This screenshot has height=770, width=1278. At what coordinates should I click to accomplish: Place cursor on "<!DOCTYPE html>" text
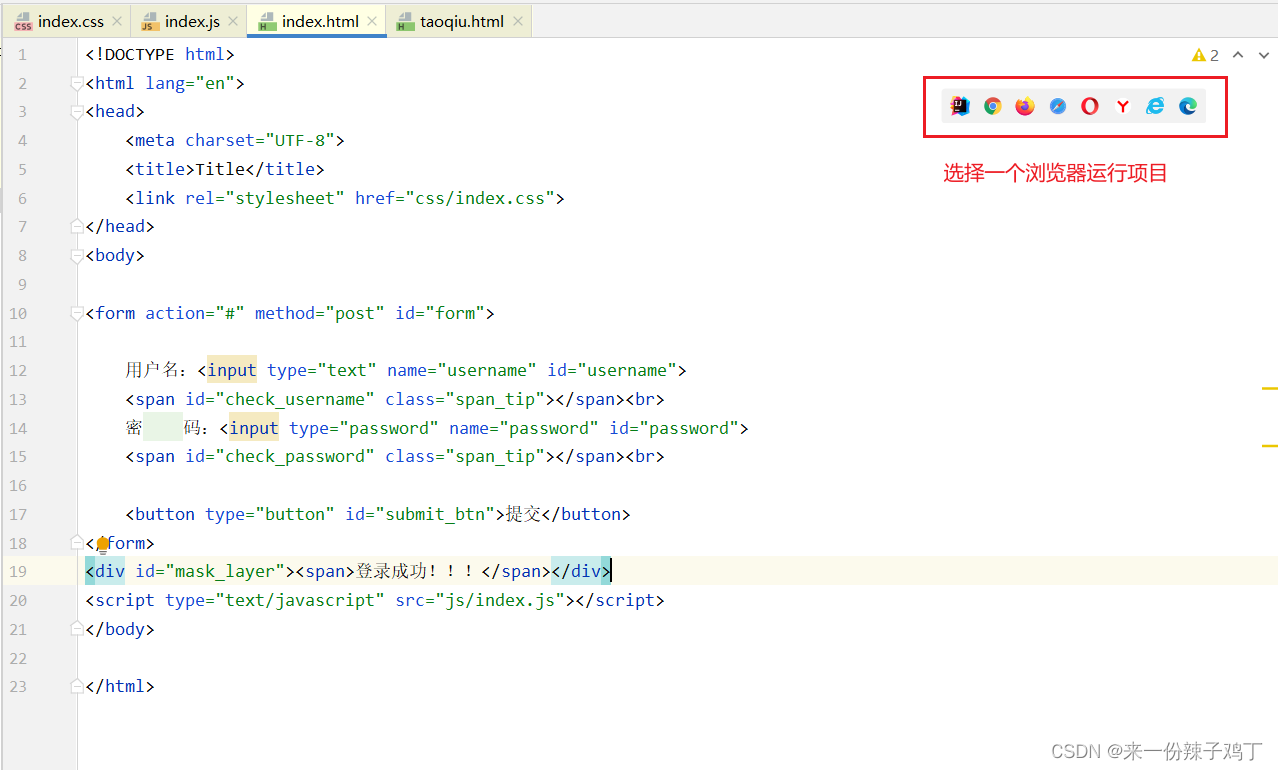coord(160,55)
